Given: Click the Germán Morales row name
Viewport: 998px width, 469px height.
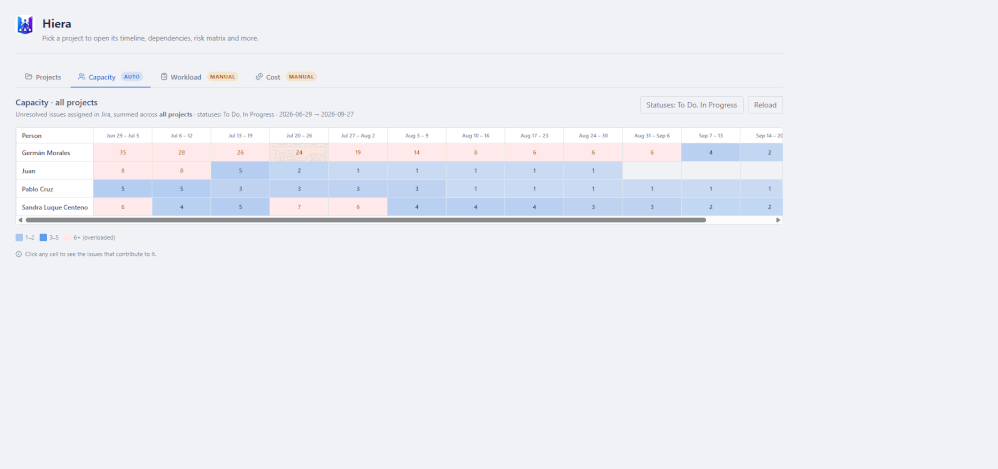Looking at the screenshot, I should [46, 153].
